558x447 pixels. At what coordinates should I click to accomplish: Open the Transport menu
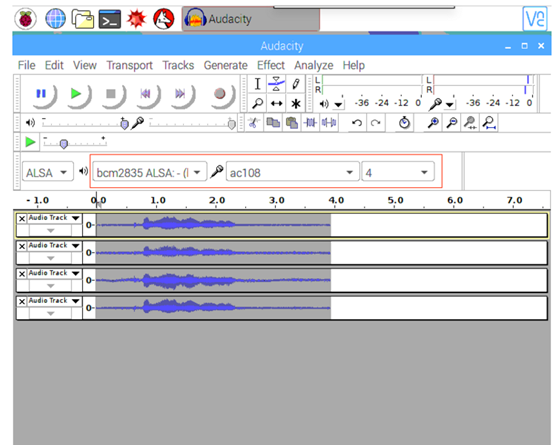click(130, 65)
